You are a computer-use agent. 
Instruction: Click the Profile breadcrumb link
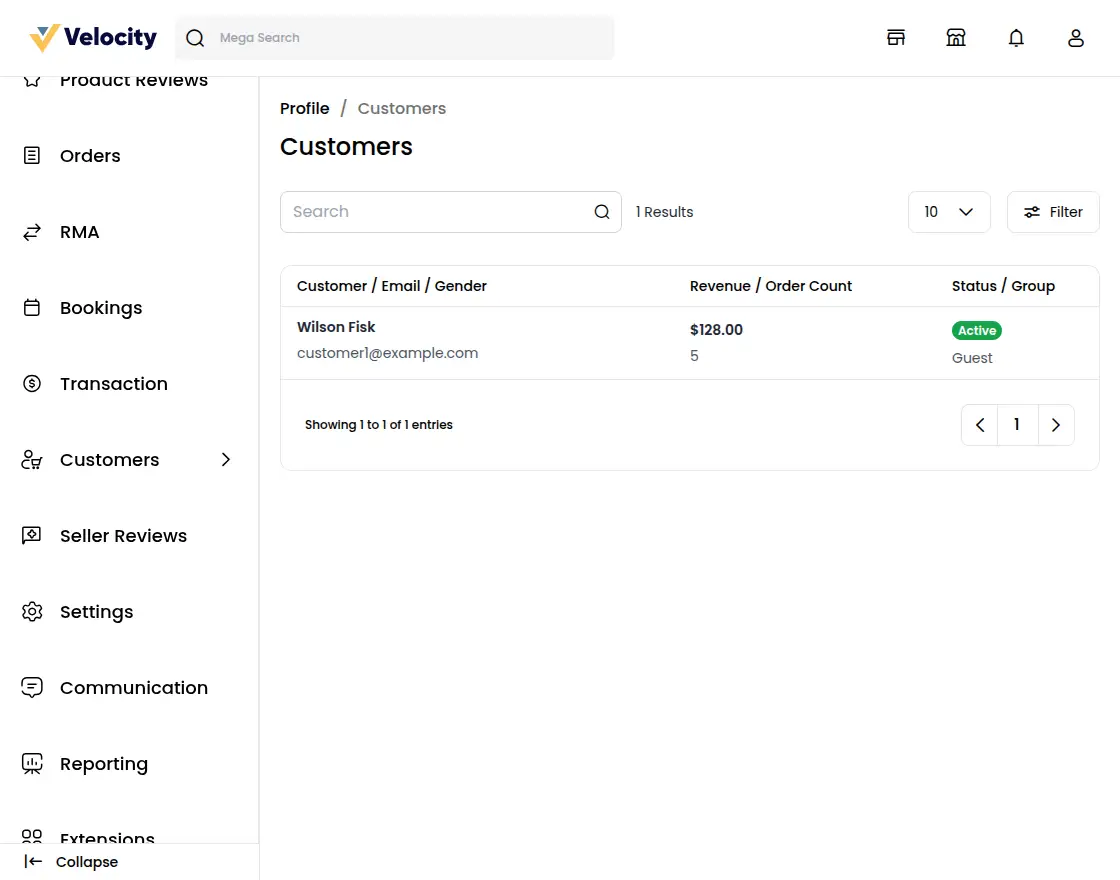click(304, 108)
